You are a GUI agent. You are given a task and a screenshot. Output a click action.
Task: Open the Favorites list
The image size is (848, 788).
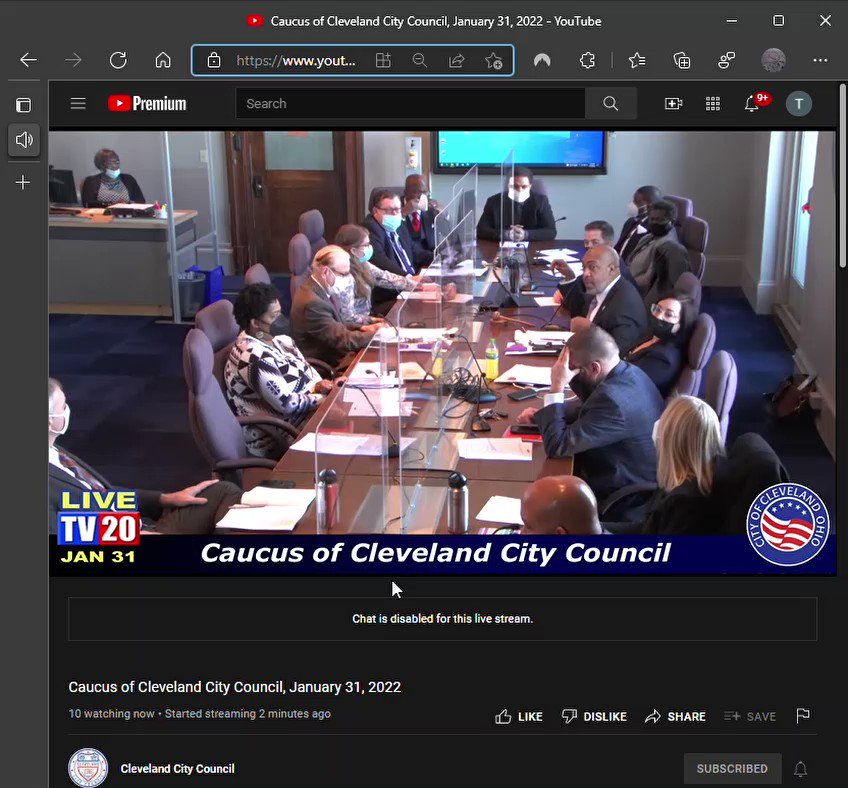pyautogui.click(x=637, y=60)
